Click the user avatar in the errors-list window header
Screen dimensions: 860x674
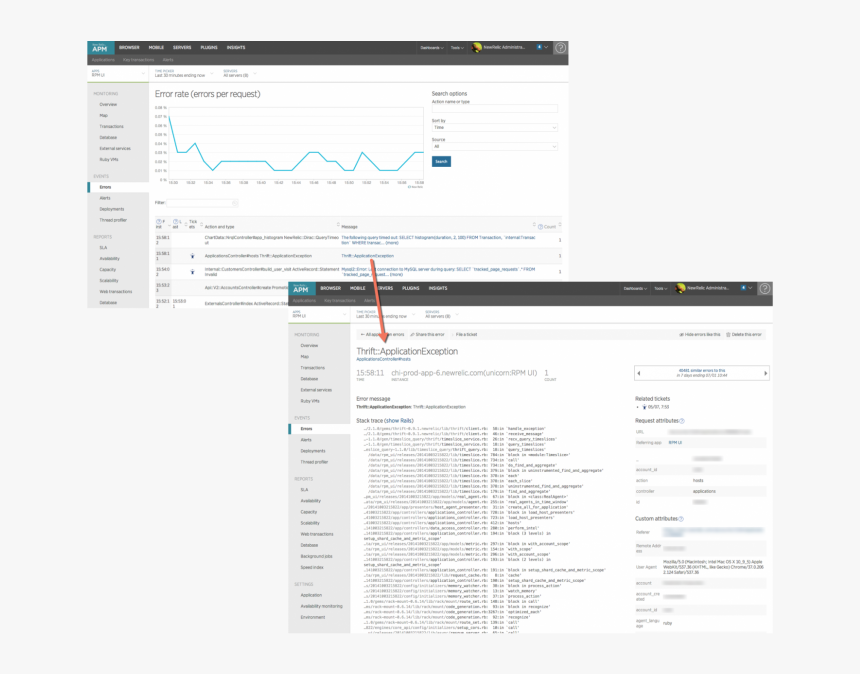coord(477,48)
